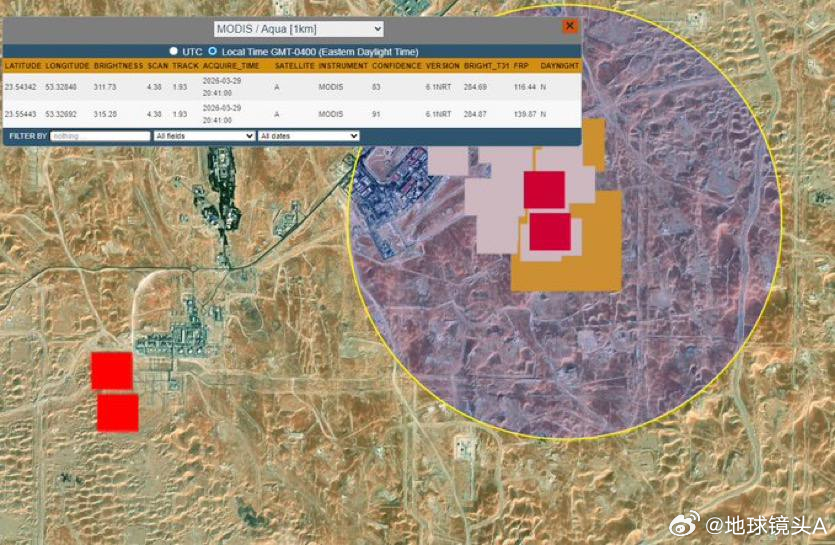
Task: Sort by the SCAN column header
Action: click(x=158, y=66)
